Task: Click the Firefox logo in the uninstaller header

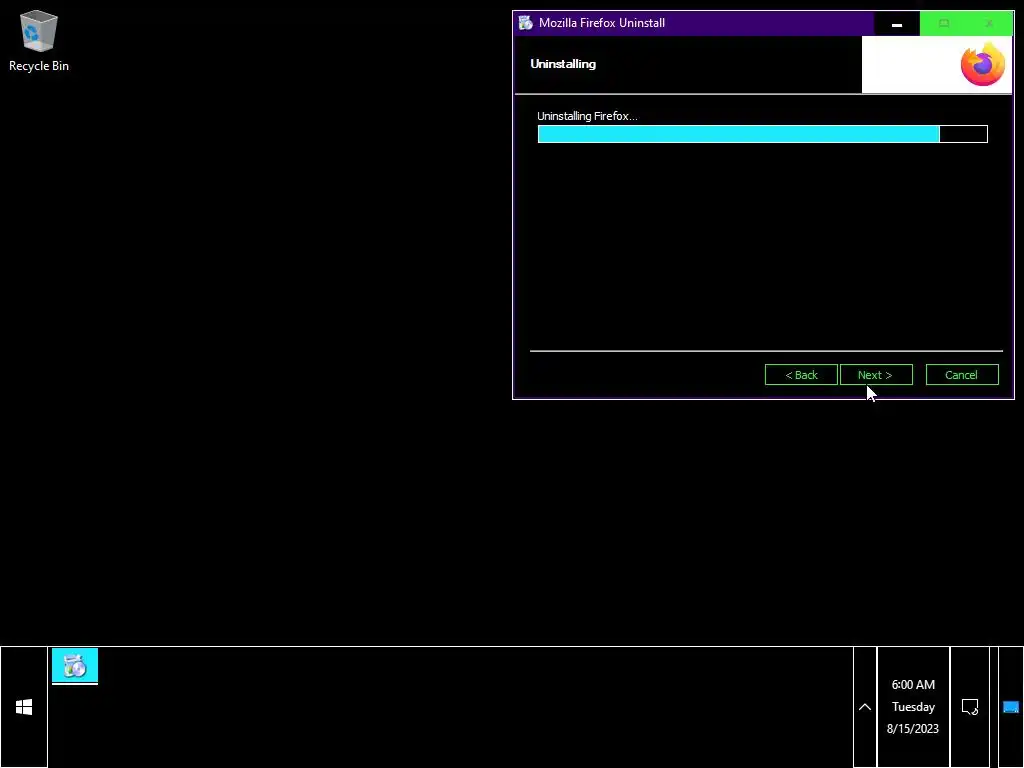Action: point(982,64)
